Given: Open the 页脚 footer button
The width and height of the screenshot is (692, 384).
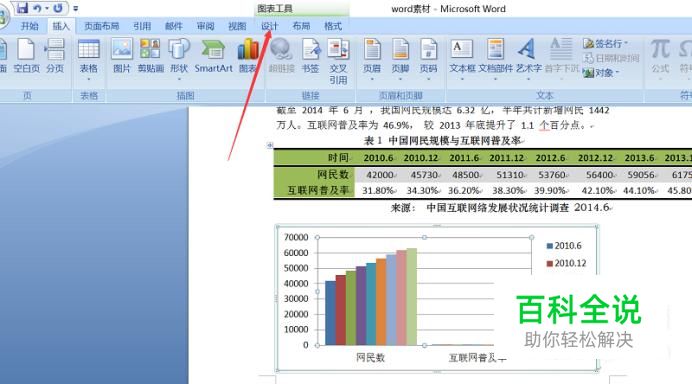Looking at the screenshot, I should click(x=400, y=55).
